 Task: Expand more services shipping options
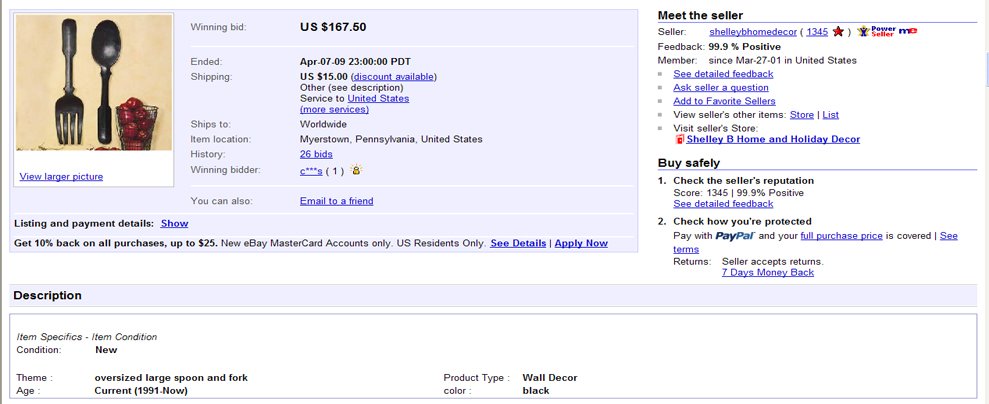[334, 110]
